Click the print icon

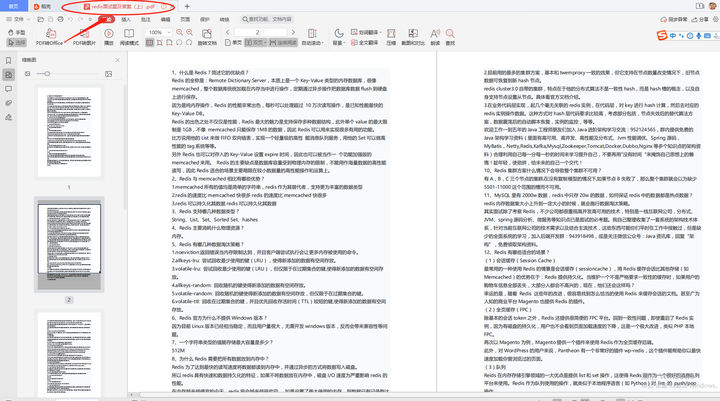pyautogui.click(x=60, y=19)
